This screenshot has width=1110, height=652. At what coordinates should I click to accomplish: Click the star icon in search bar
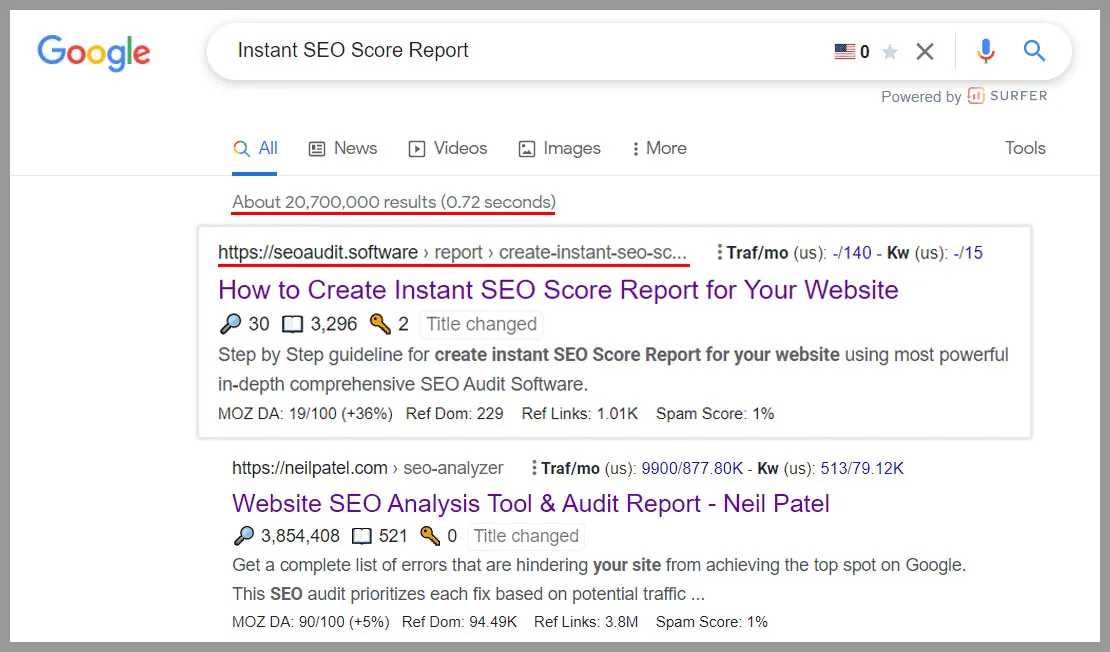tap(891, 52)
